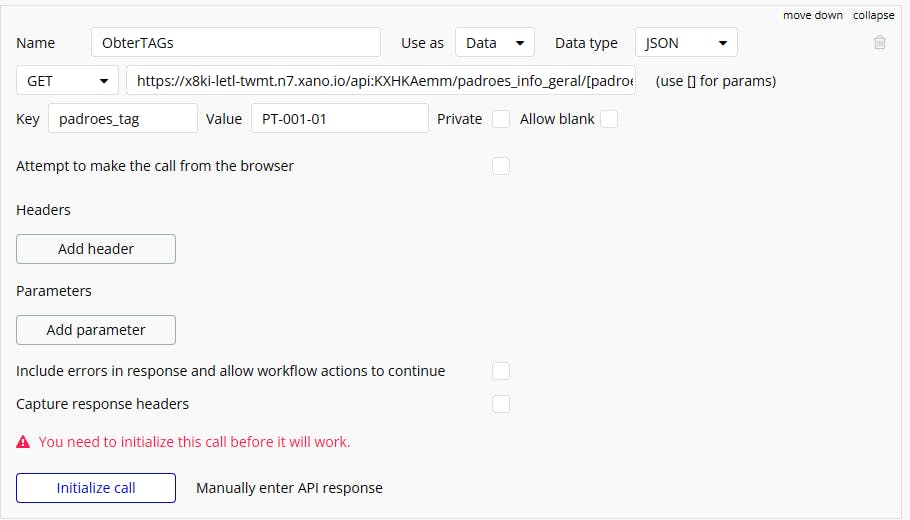This screenshot has width=910, height=520.
Task: Click the 'move down' link
Action: point(812,15)
